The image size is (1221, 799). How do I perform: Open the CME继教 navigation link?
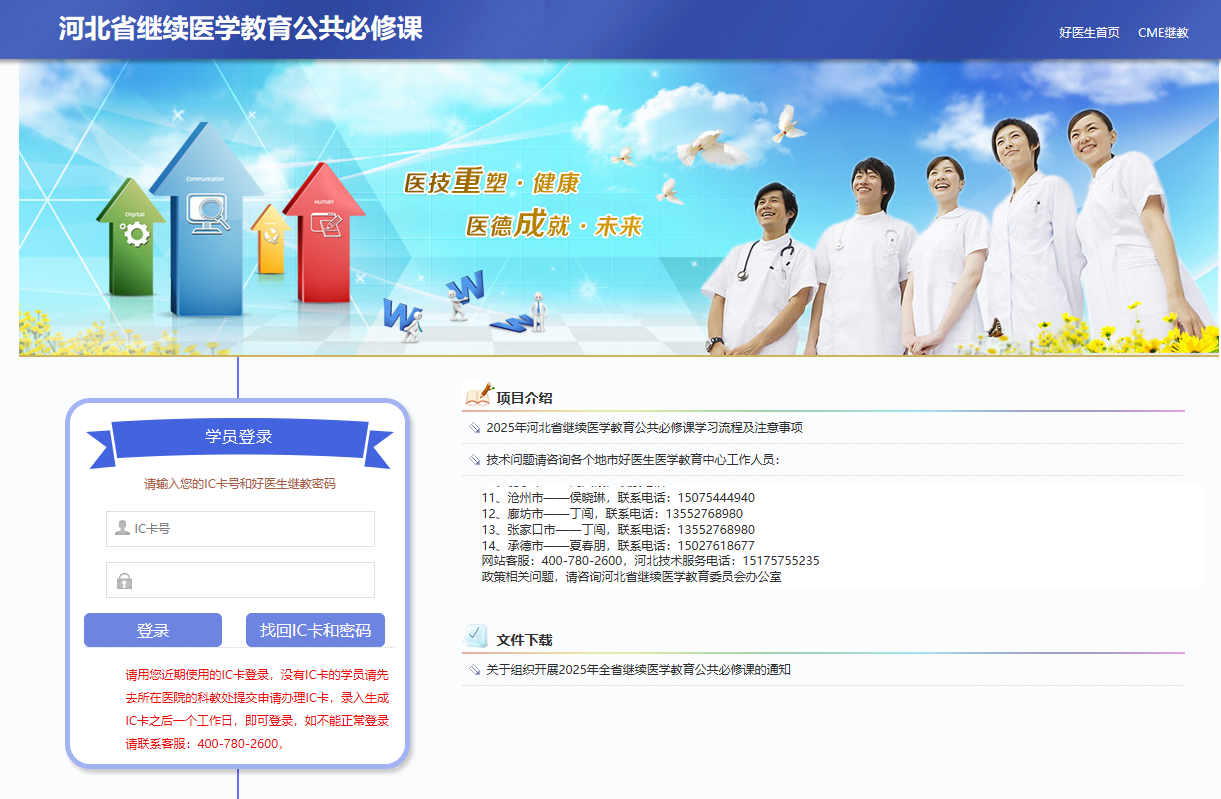coord(1163,32)
